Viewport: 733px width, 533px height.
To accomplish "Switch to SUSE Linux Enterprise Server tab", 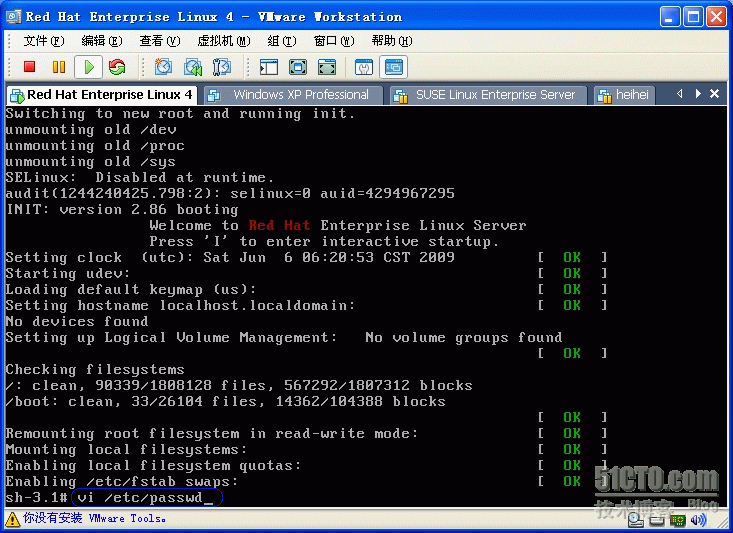I will point(488,95).
